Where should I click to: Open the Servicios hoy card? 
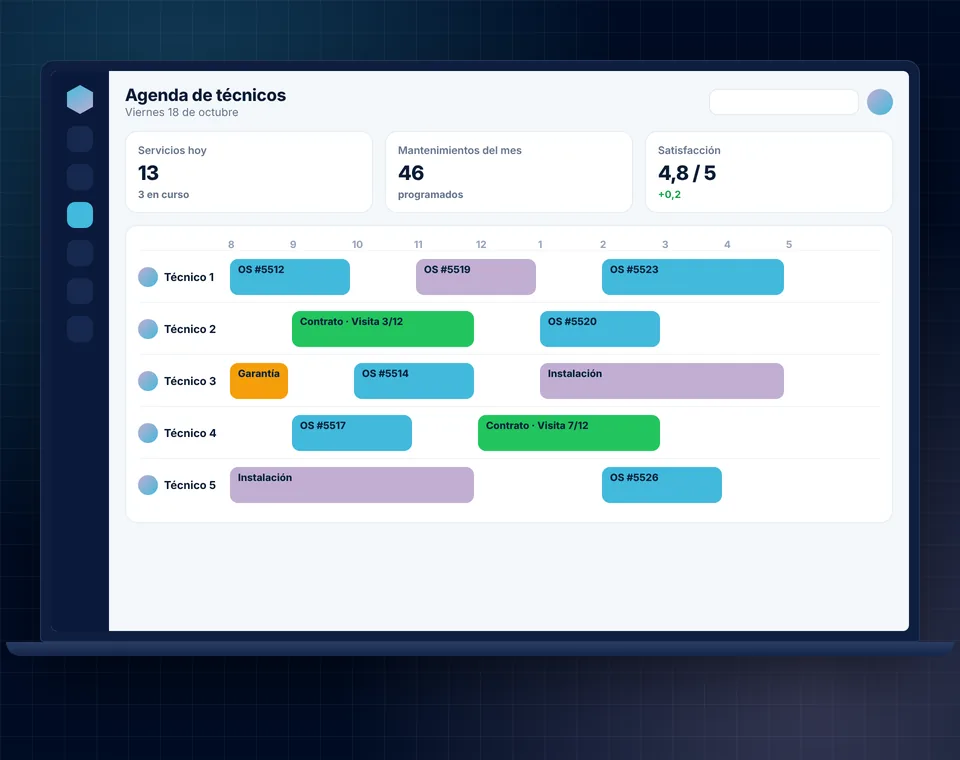249,172
